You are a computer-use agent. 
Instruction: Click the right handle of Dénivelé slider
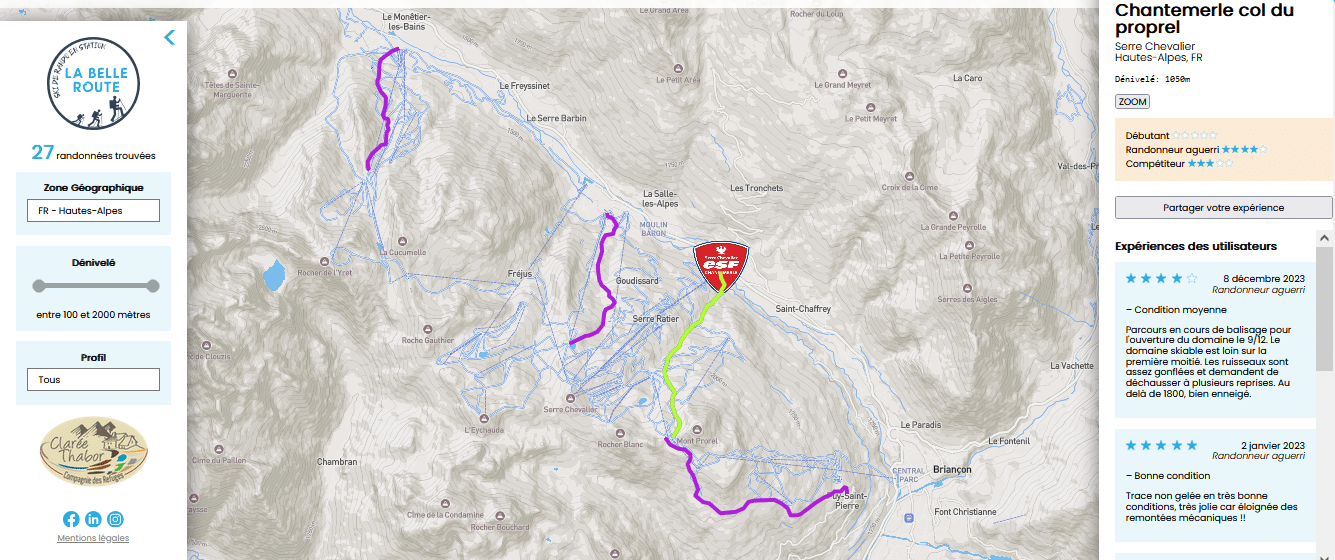click(153, 286)
